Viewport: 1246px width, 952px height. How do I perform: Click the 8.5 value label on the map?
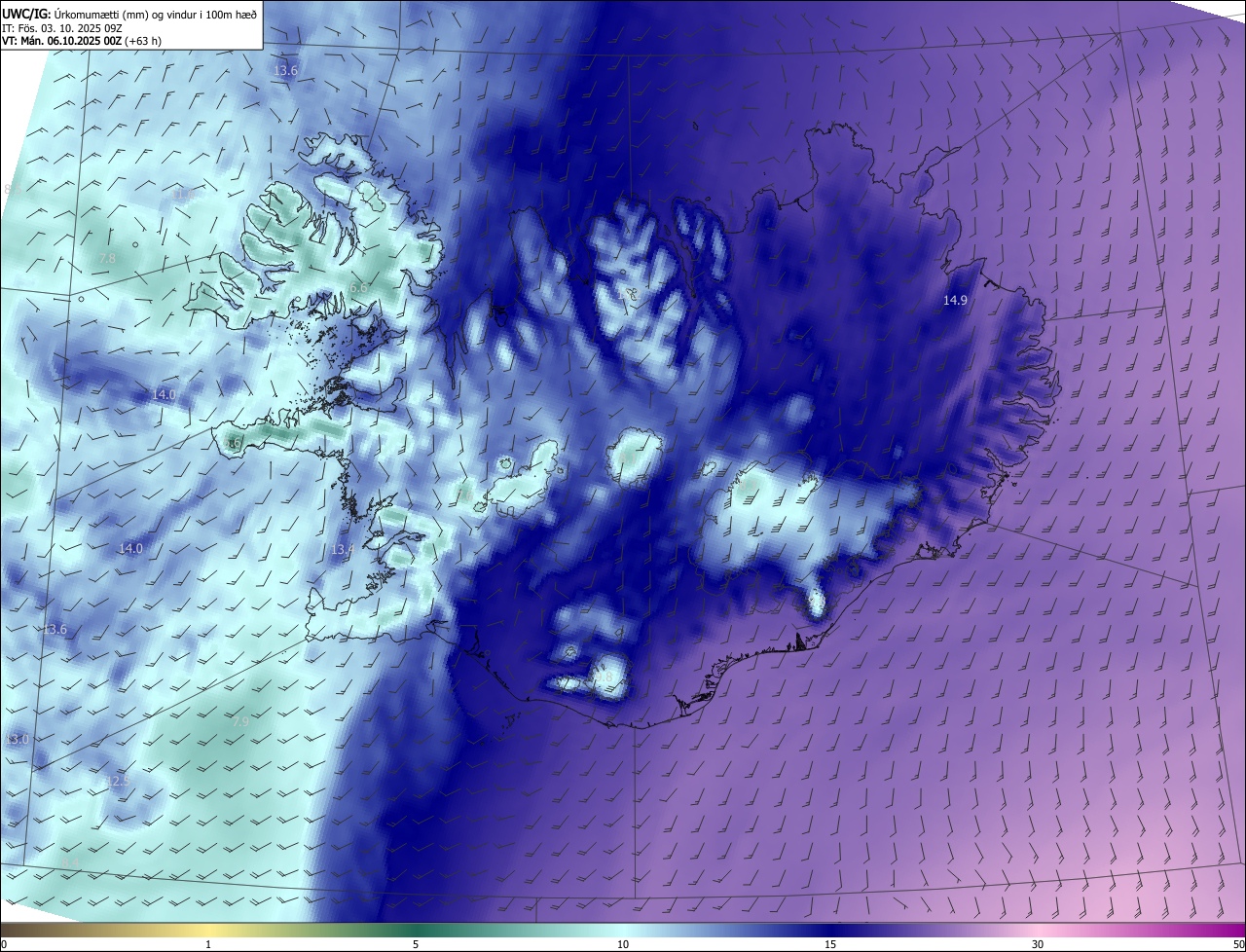pyautogui.click(x=13, y=189)
